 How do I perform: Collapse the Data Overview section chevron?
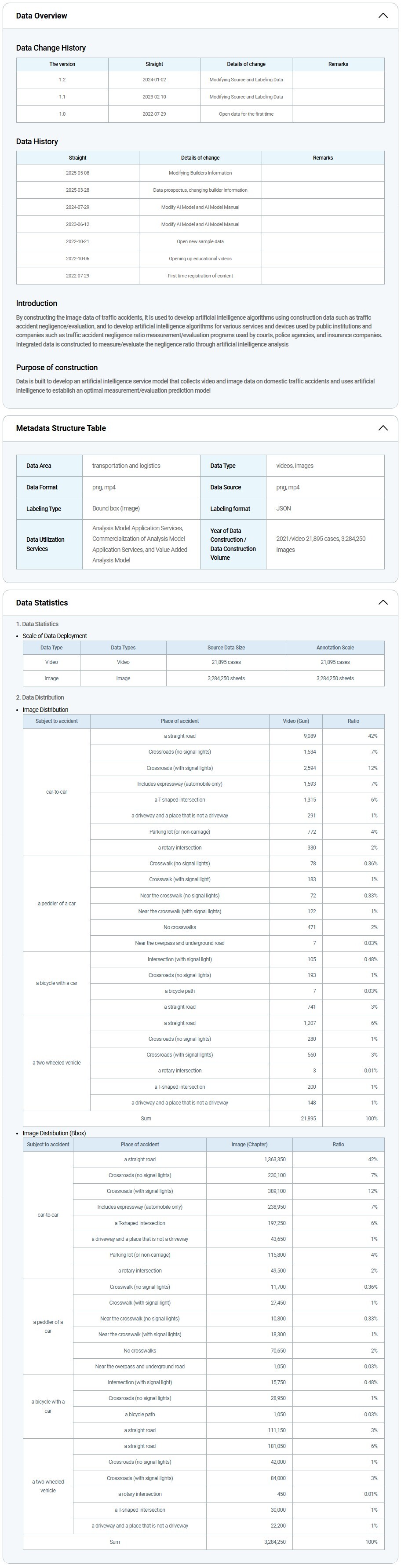point(382,16)
